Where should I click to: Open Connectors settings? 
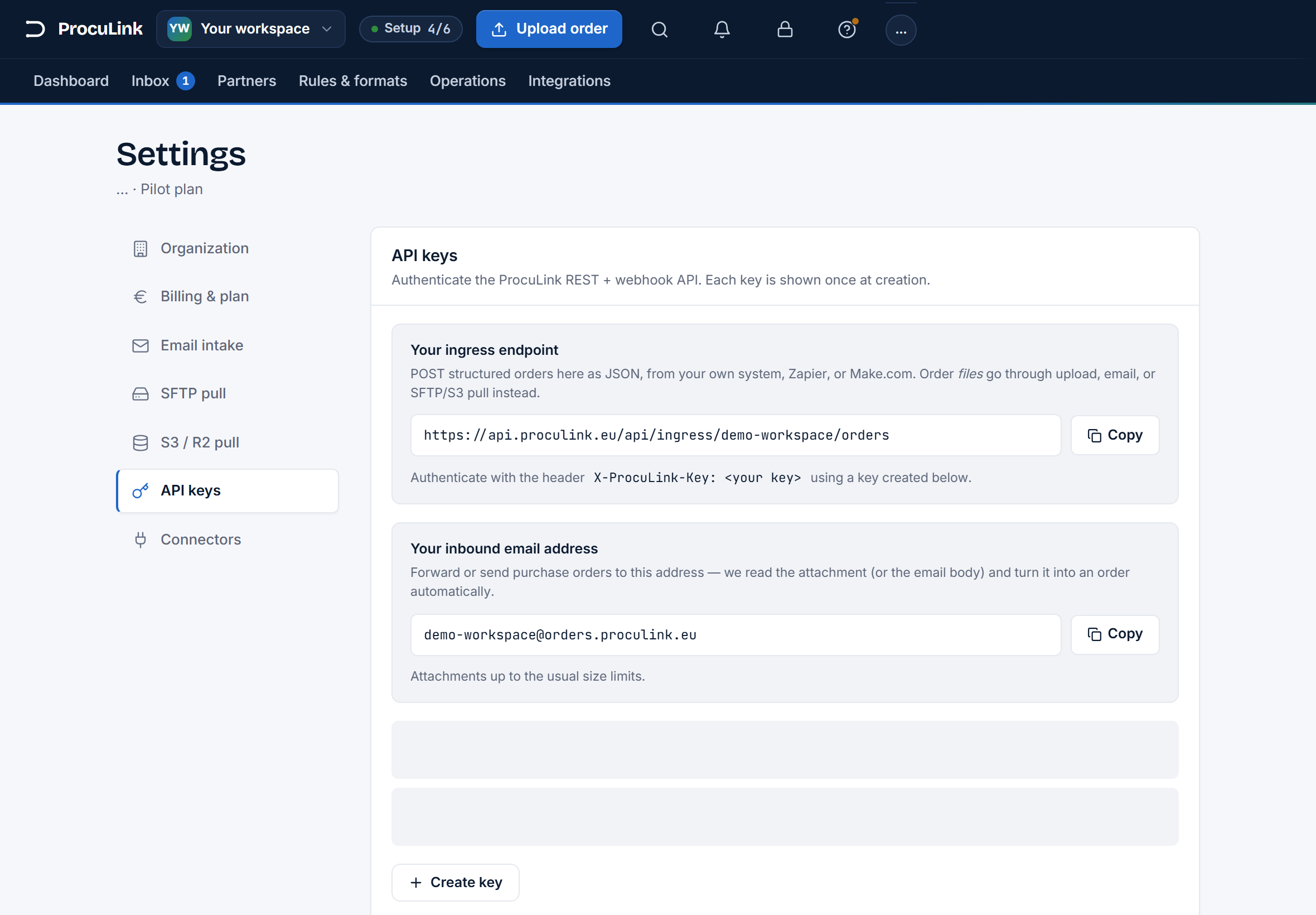228,540
